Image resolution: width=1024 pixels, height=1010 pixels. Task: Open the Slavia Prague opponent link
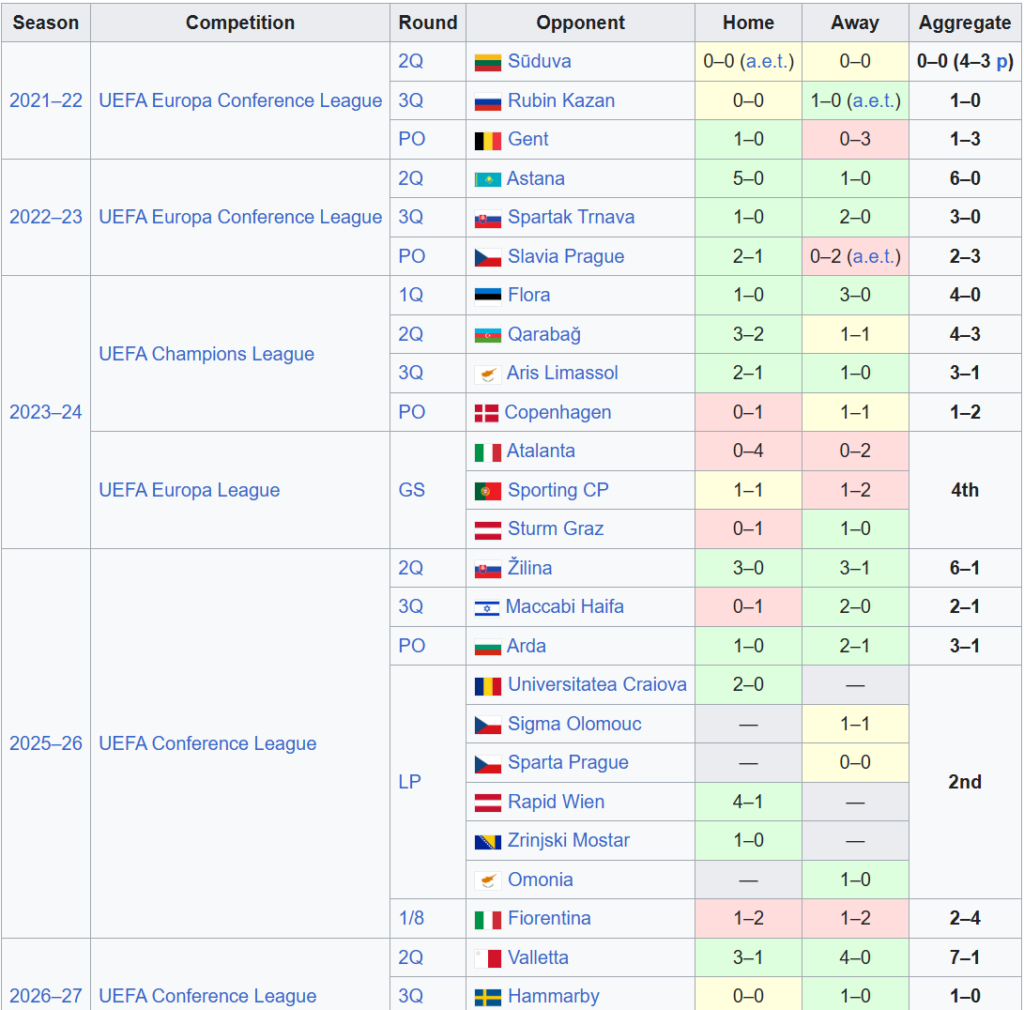[566, 257]
